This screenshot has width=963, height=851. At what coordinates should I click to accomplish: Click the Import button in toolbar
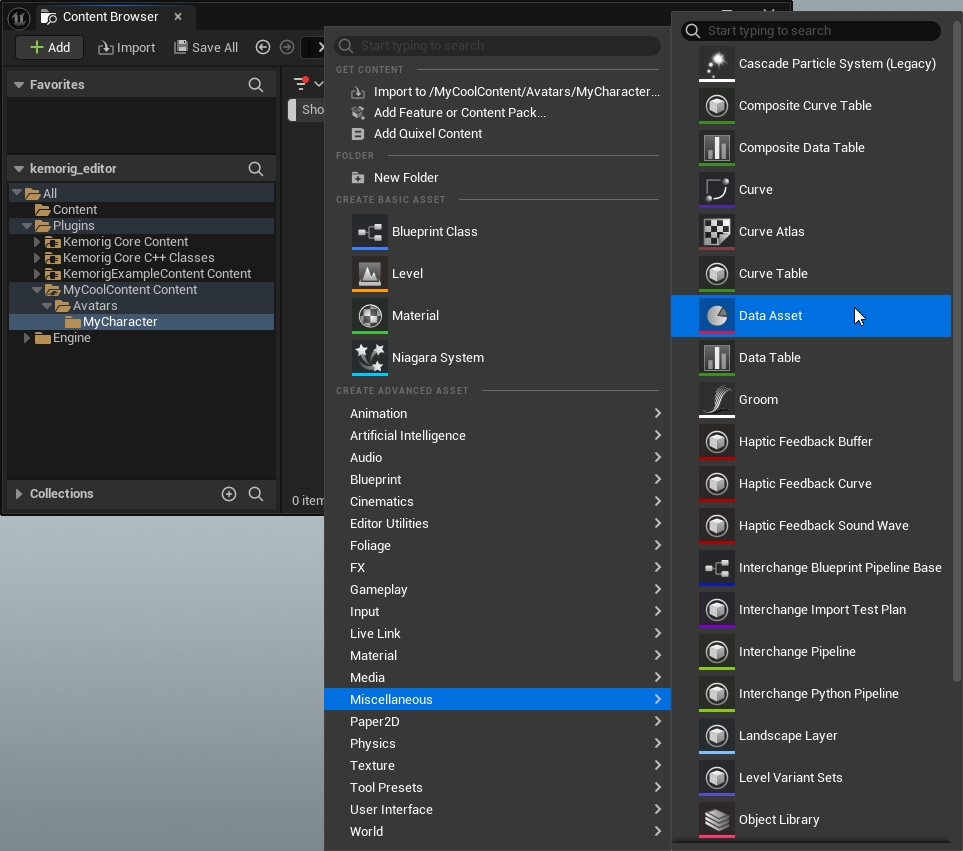(126, 47)
